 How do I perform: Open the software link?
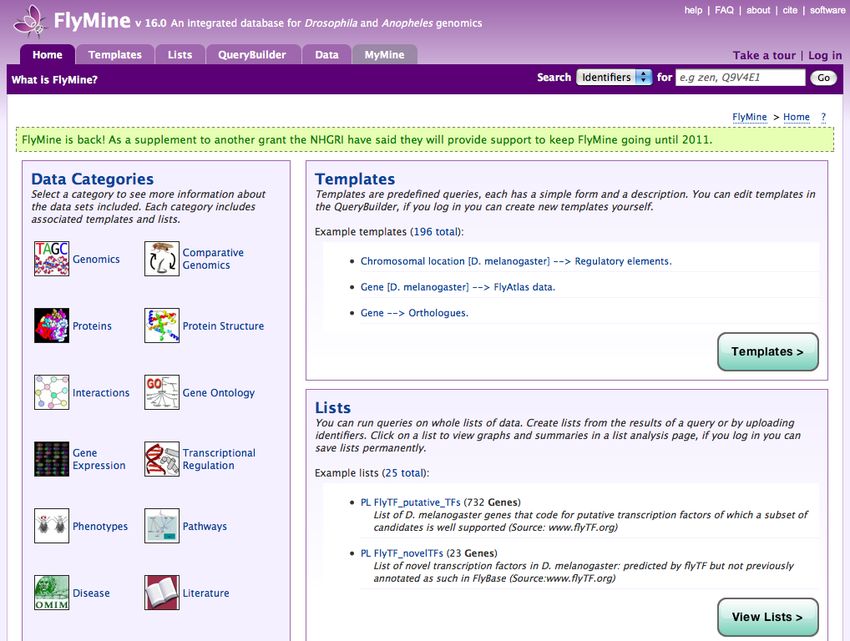point(827,10)
